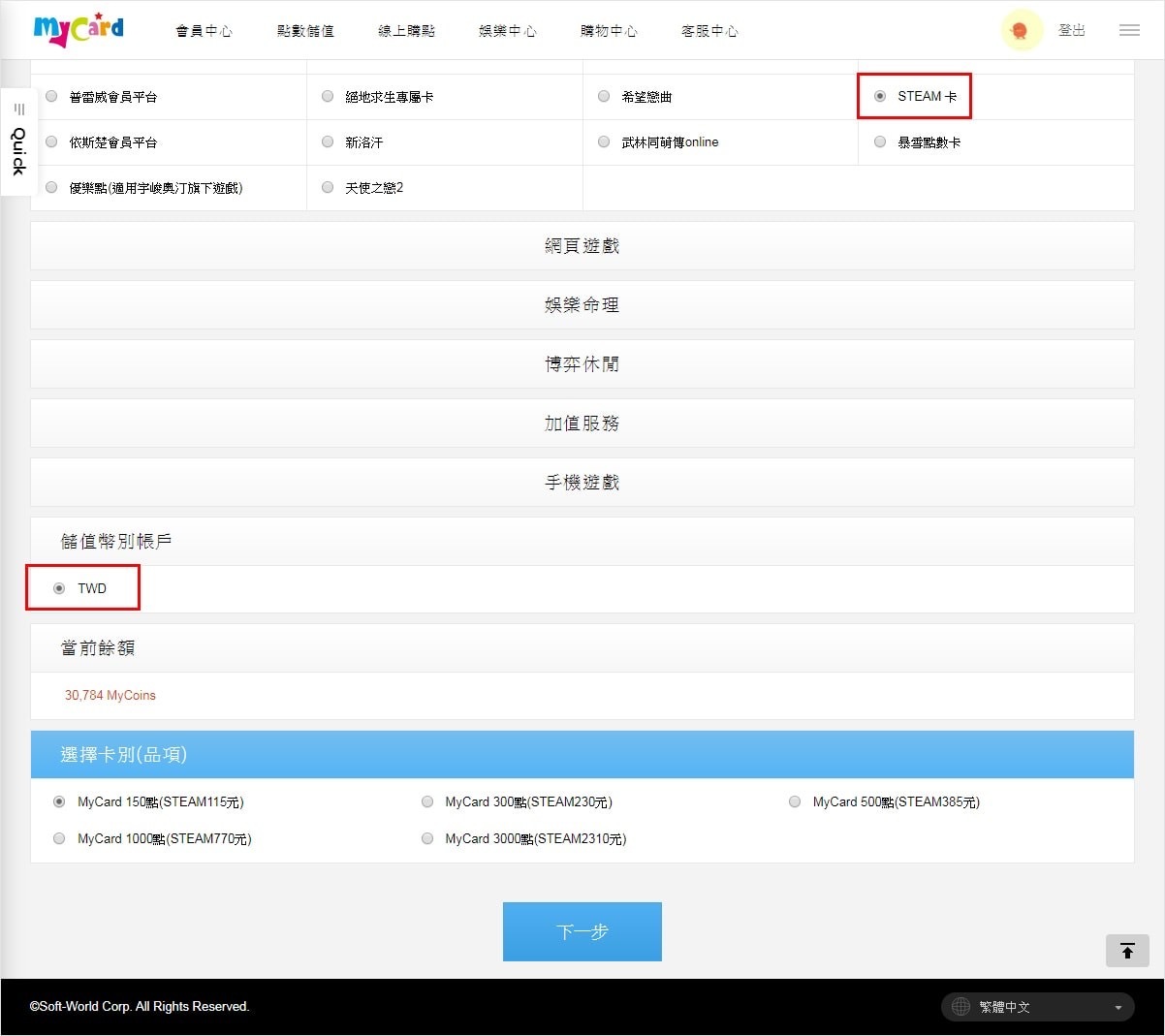1165x1036 pixels.
Task: Open the hamburger menu icon
Action: point(1129,30)
